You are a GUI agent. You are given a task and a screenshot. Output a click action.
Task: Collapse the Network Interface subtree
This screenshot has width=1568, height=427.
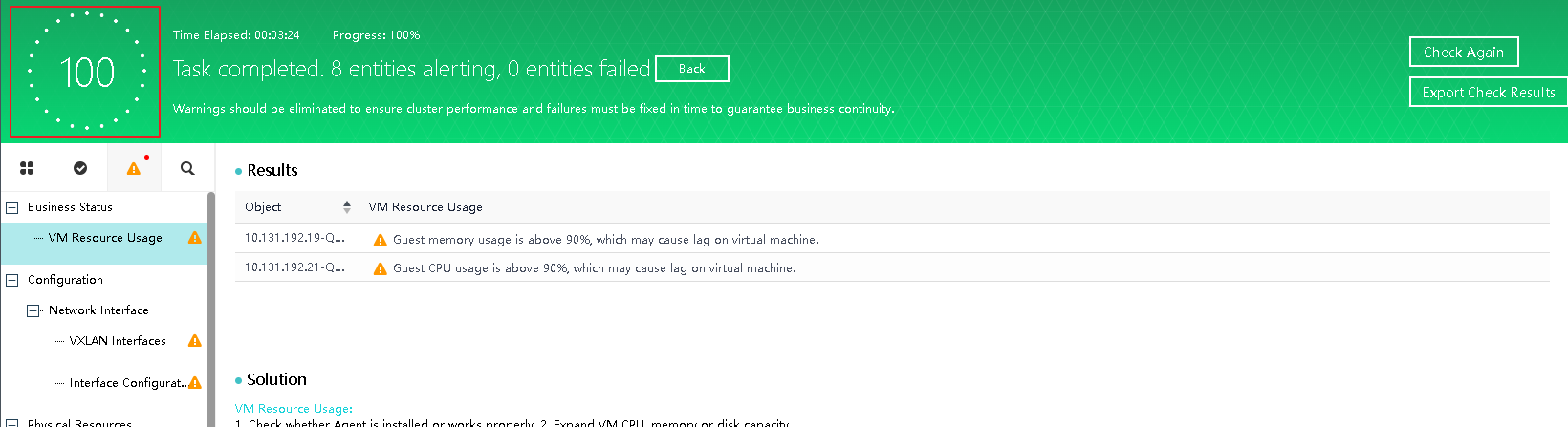click(33, 310)
